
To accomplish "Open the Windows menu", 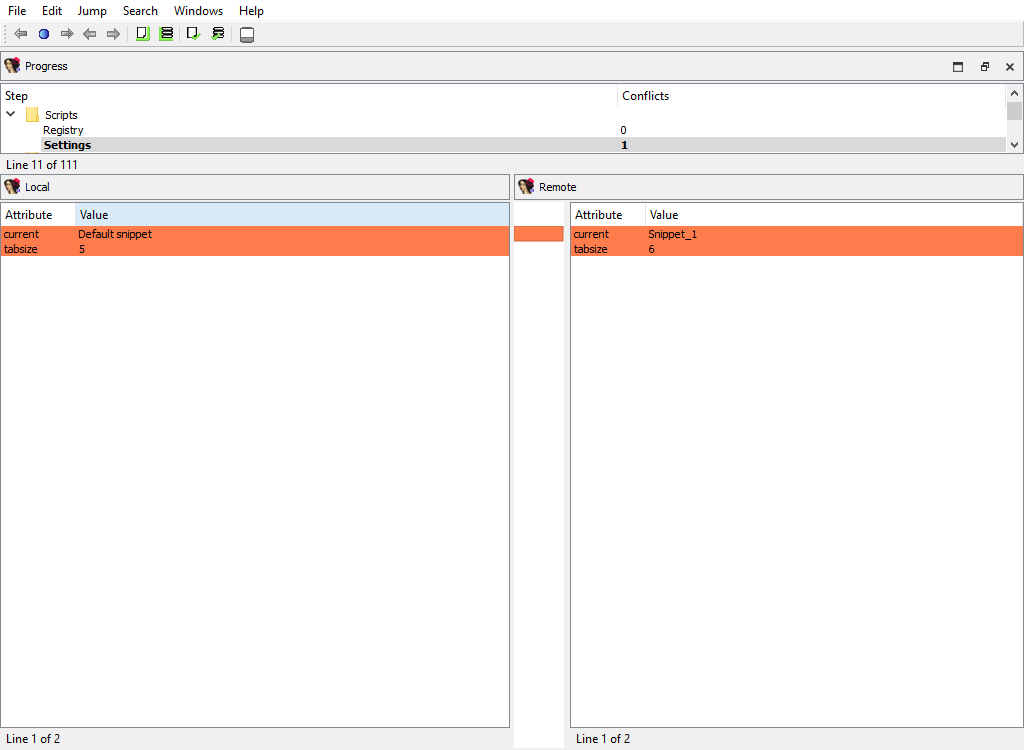I will click(x=198, y=11).
